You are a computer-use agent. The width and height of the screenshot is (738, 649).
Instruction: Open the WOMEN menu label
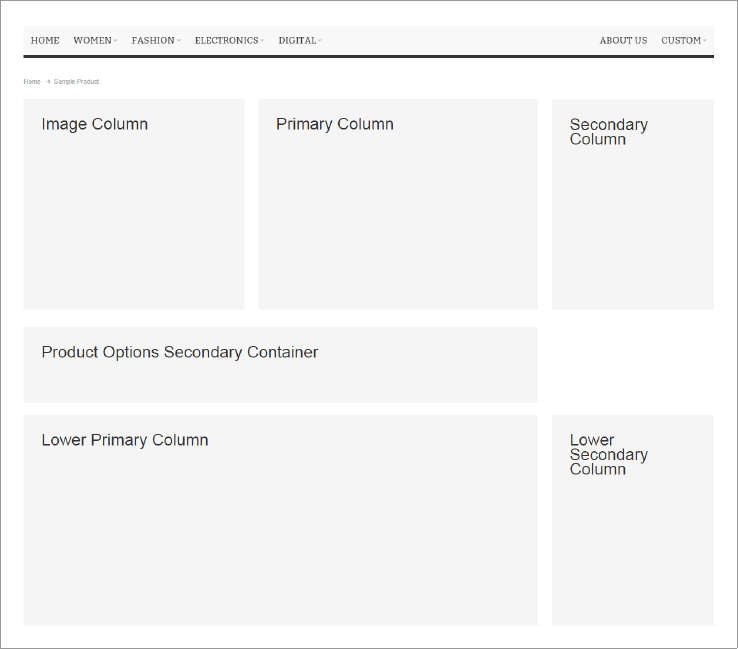coord(92,41)
